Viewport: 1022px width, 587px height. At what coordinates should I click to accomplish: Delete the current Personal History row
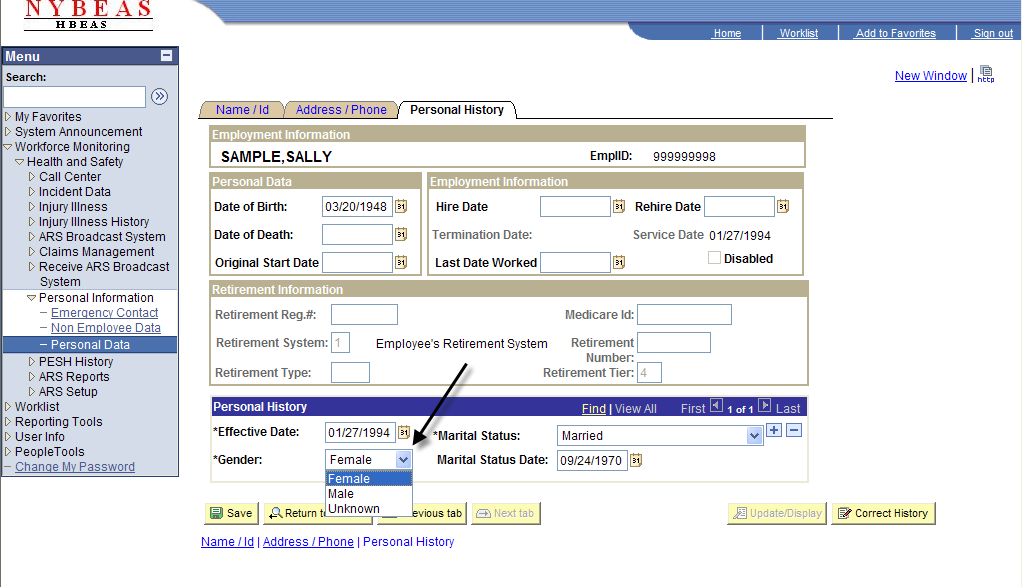794,430
